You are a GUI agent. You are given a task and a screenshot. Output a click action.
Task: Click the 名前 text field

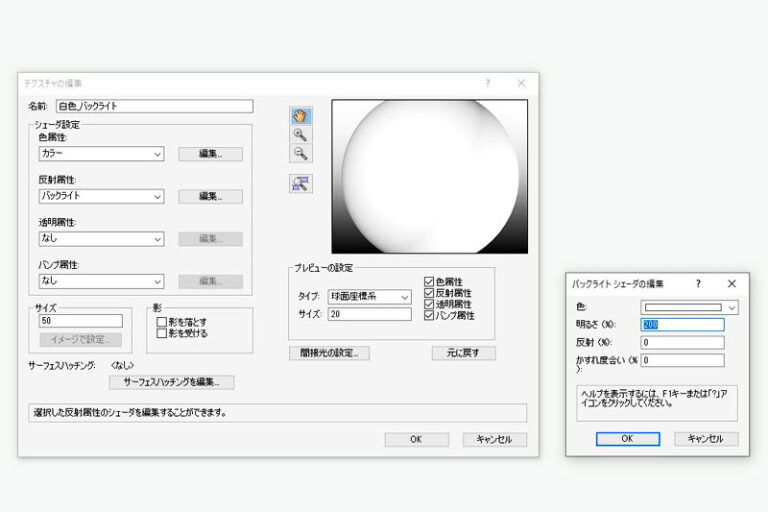tap(154, 106)
